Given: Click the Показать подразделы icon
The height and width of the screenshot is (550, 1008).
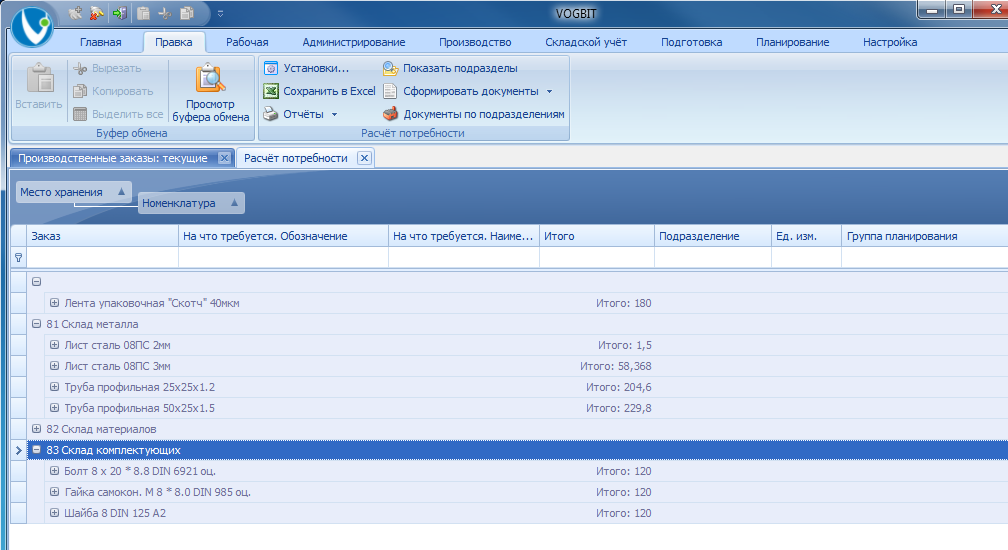Looking at the screenshot, I should (390, 68).
